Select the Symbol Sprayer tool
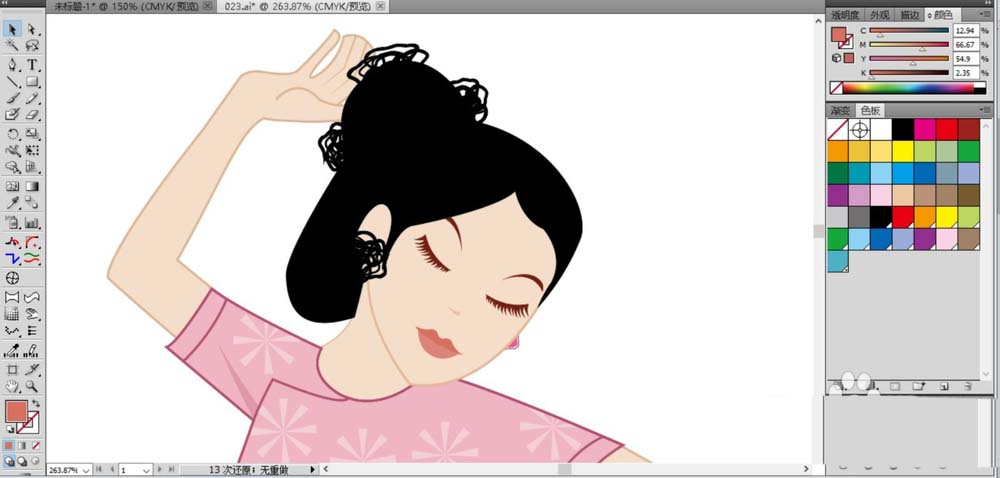Image resolution: width=1000 pixels, height=478 pixels. click(x=12, y=223)
